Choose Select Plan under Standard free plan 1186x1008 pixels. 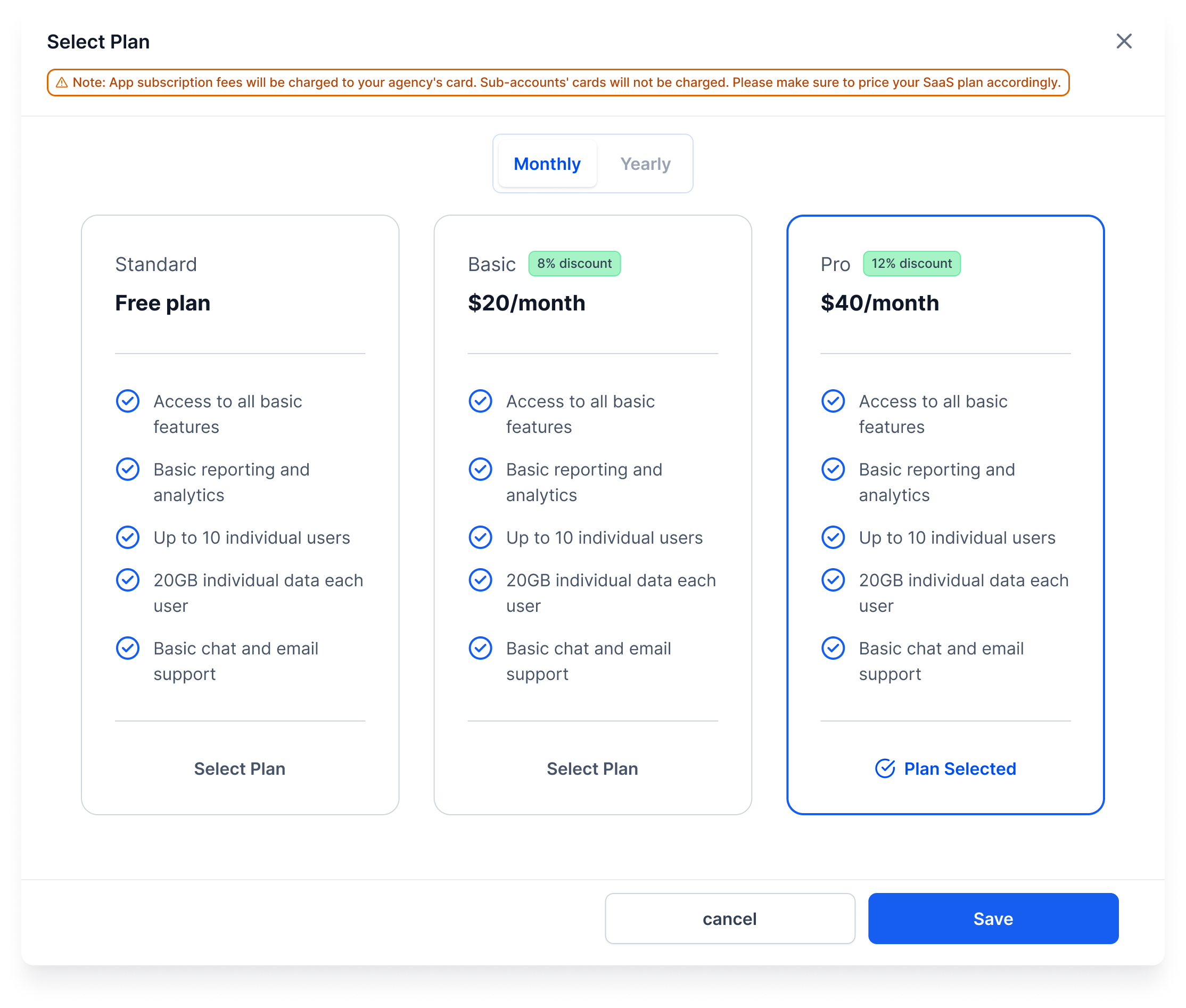(240, 768)
